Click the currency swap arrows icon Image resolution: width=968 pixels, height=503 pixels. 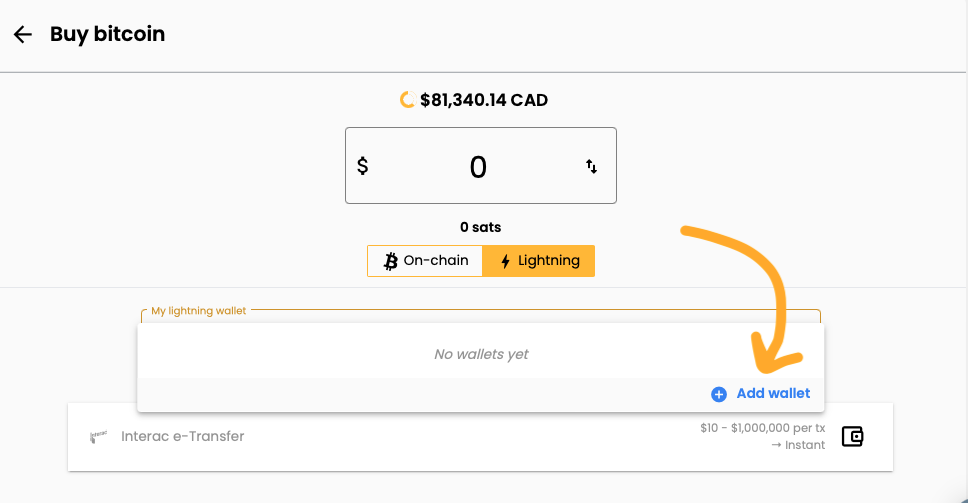point(591,166)
